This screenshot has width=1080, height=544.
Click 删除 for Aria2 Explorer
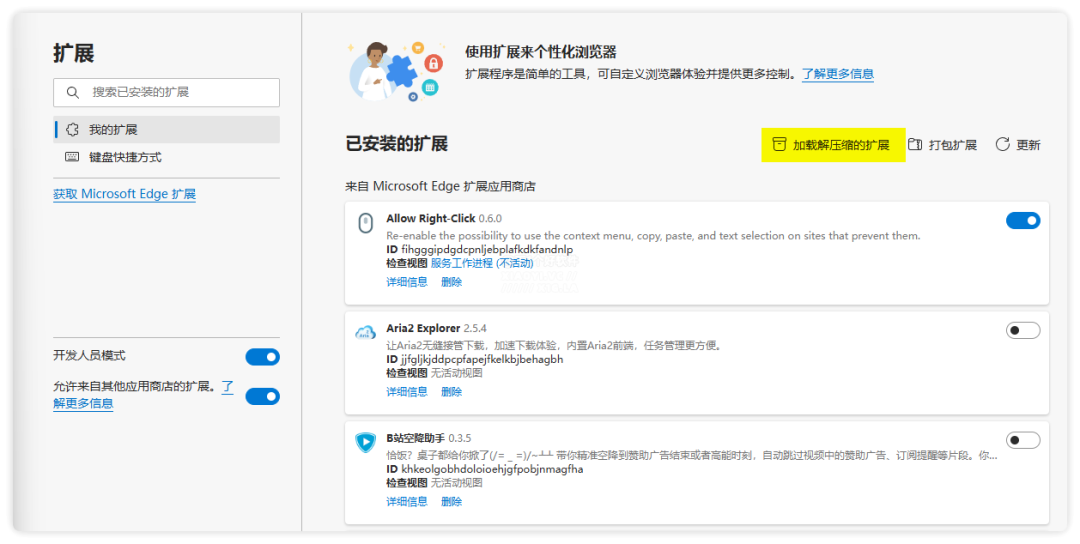click(451, 392)
